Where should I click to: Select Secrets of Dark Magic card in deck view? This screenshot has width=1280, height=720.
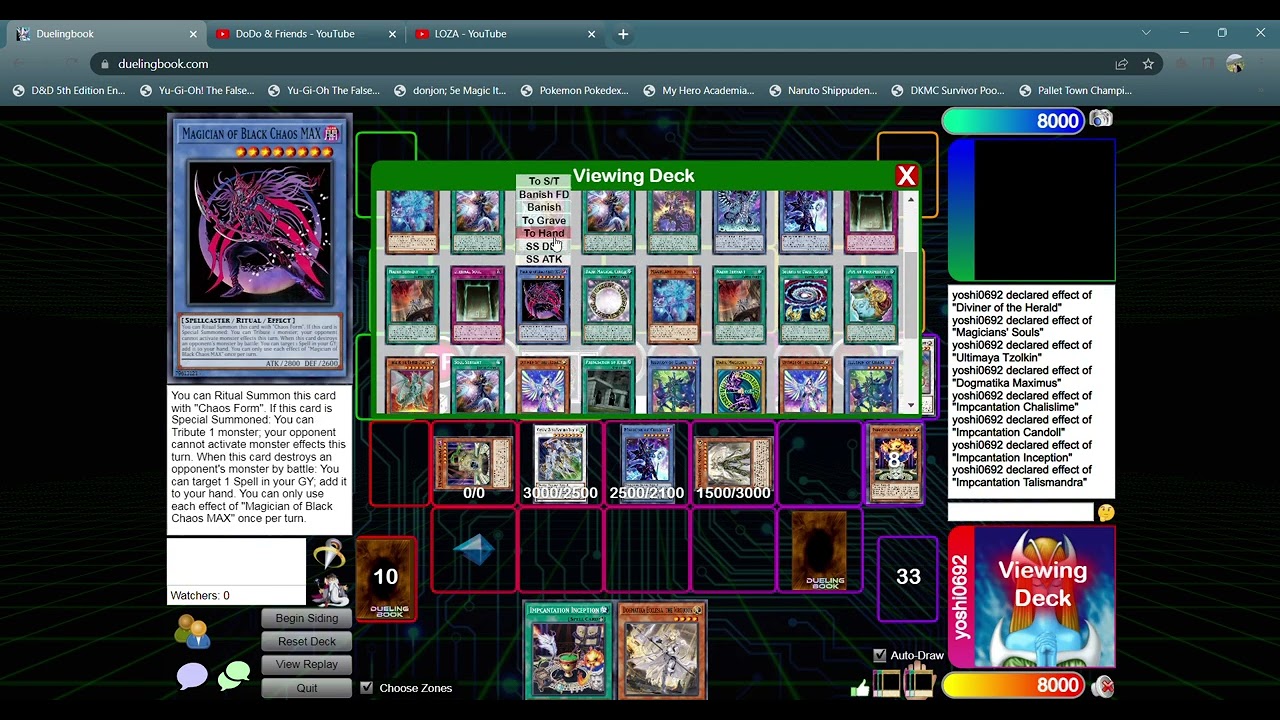805,304
